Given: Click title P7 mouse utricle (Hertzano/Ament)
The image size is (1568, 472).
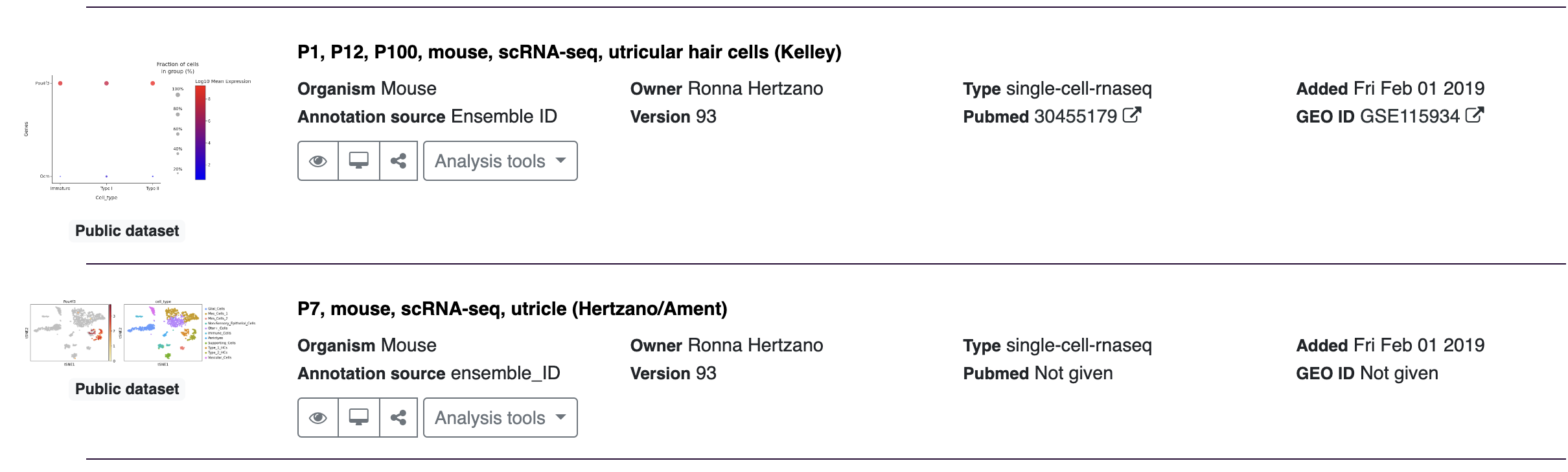Looking at the screenshot, I should [x=512, y=309].
